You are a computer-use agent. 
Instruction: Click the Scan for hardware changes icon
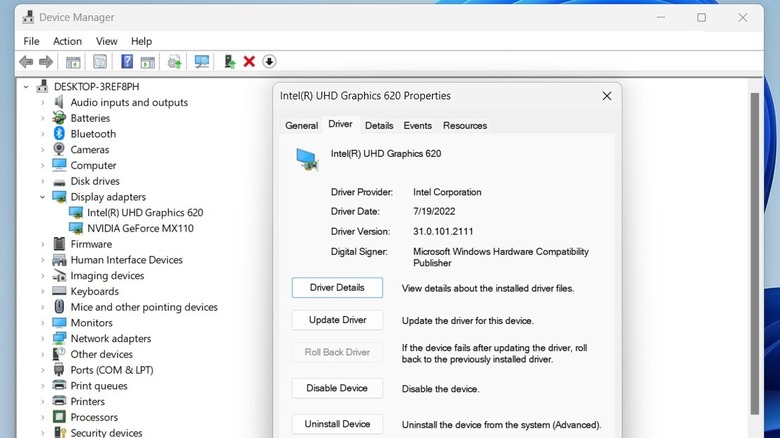[x=202, y=62]
